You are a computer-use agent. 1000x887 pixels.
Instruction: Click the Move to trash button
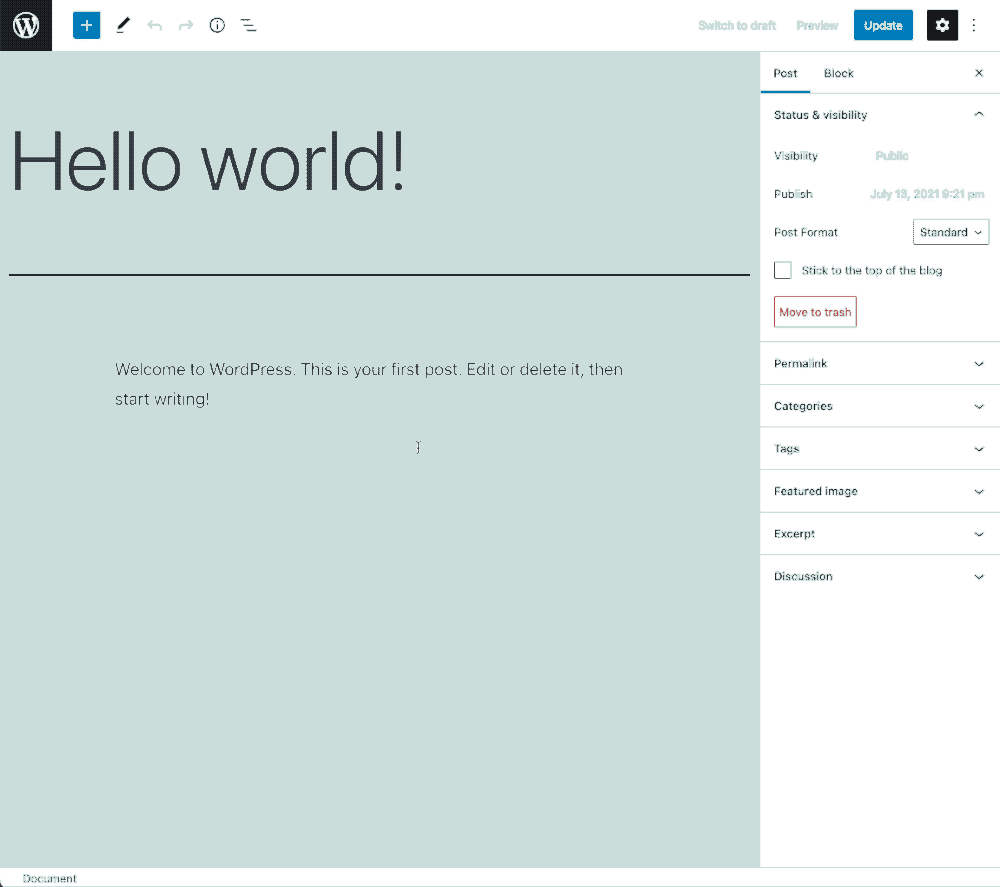[815, 312]
